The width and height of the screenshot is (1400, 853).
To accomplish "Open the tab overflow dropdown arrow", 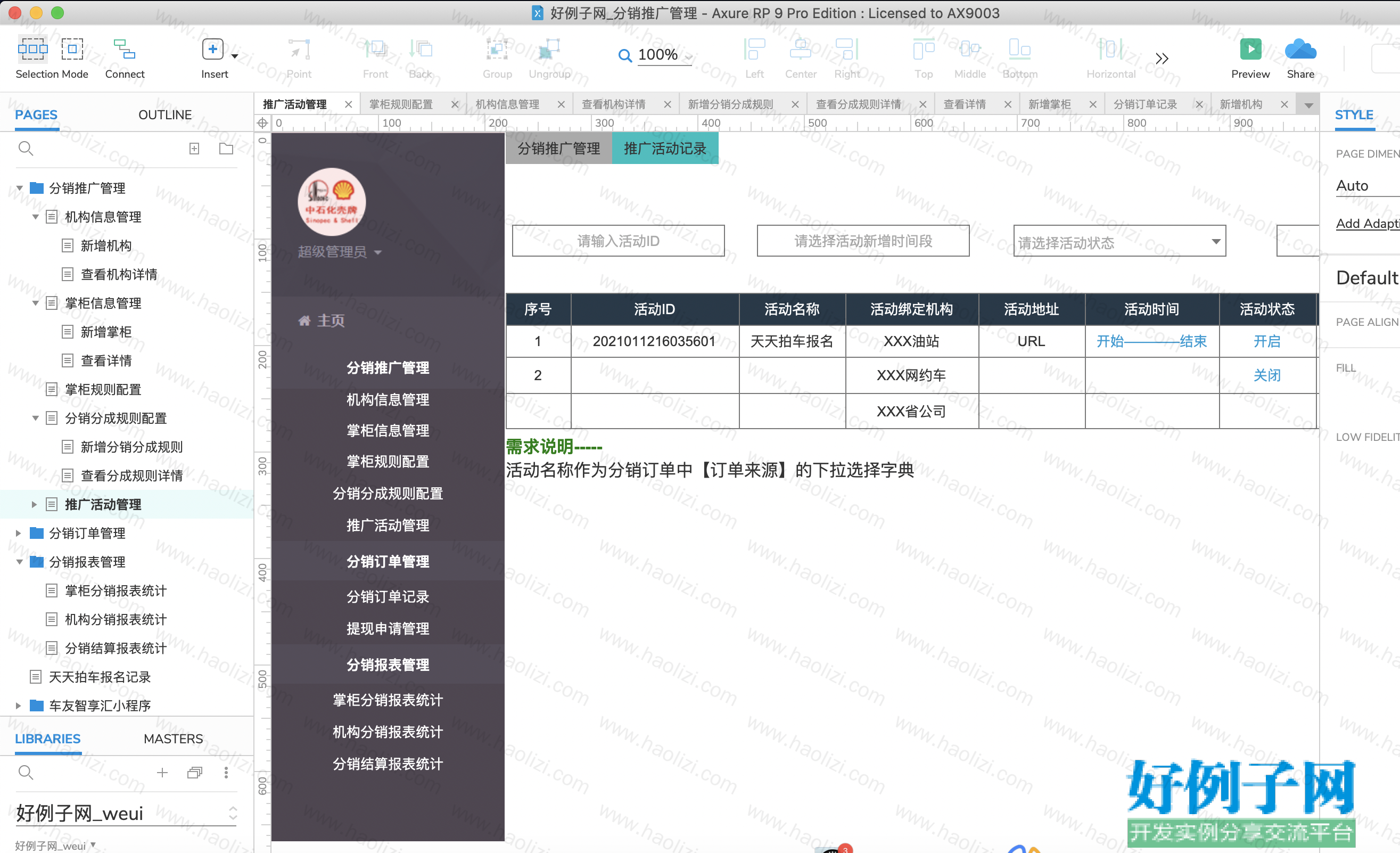I will coord(1308,105).
